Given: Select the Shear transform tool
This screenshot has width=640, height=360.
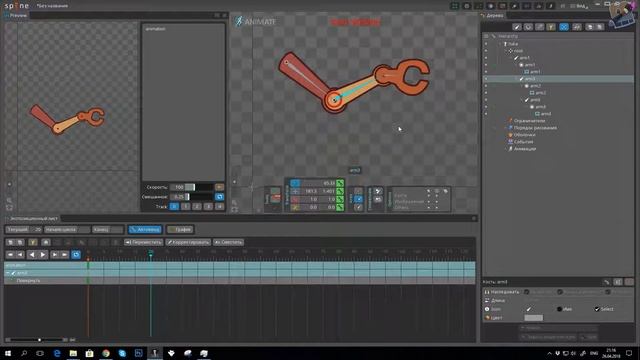Looking at the screenshot, I should point(295,207).
